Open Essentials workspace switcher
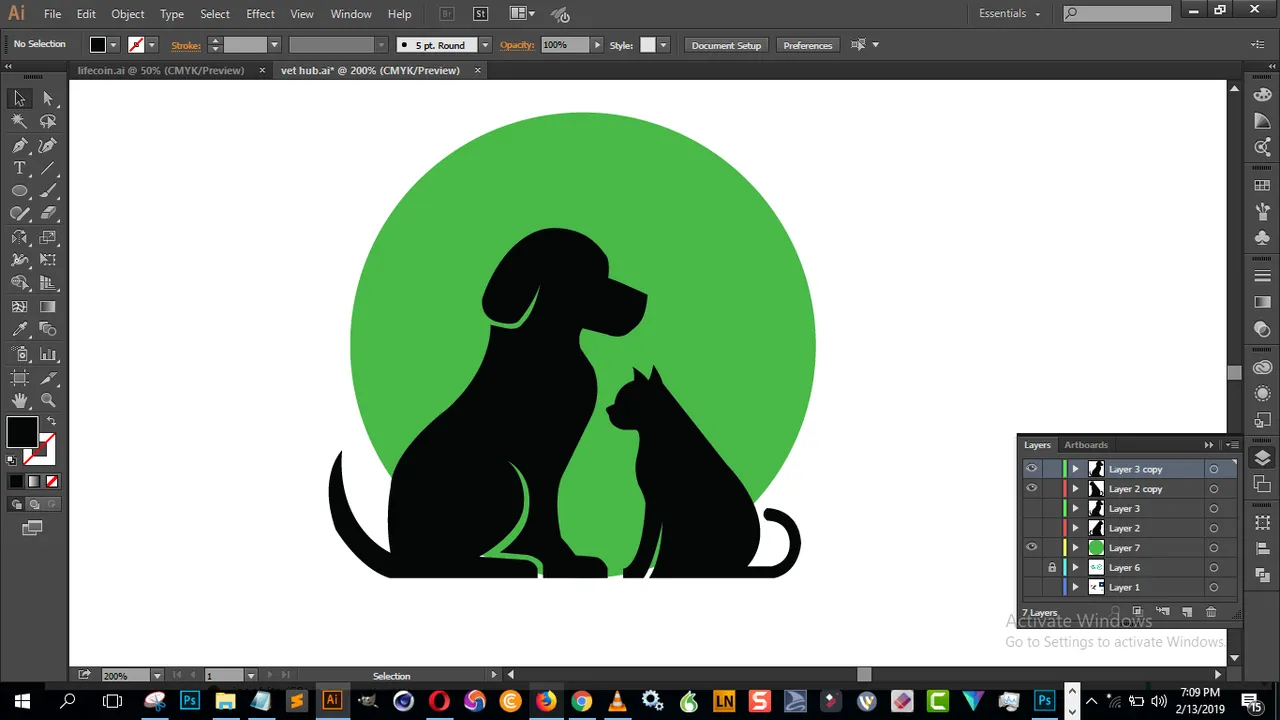The height and width of the screenshot is (720, 1280). click(x=1010, y=14)
